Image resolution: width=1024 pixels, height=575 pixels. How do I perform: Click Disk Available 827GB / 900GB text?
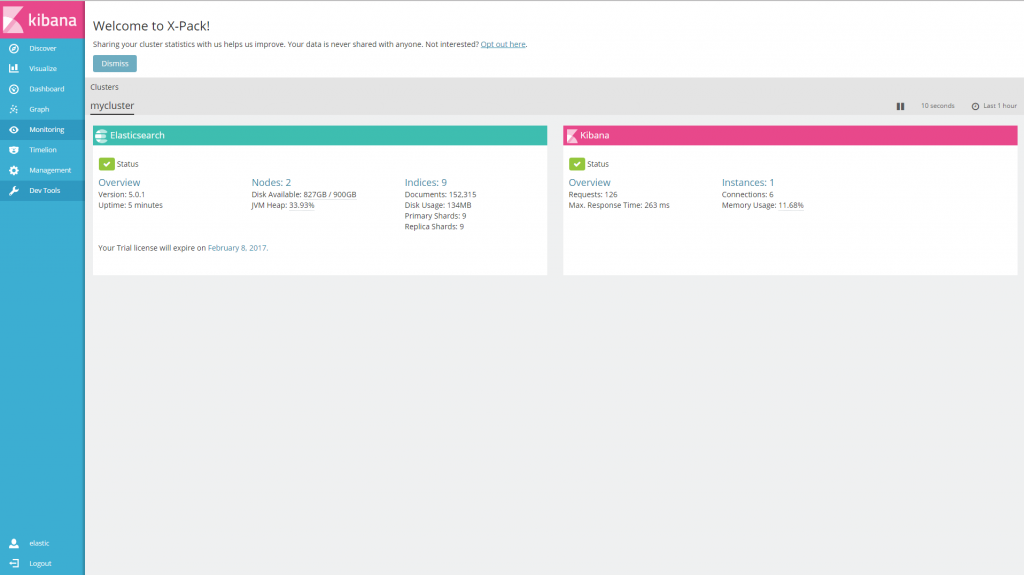pyautogui.click(x=304, y=195)
